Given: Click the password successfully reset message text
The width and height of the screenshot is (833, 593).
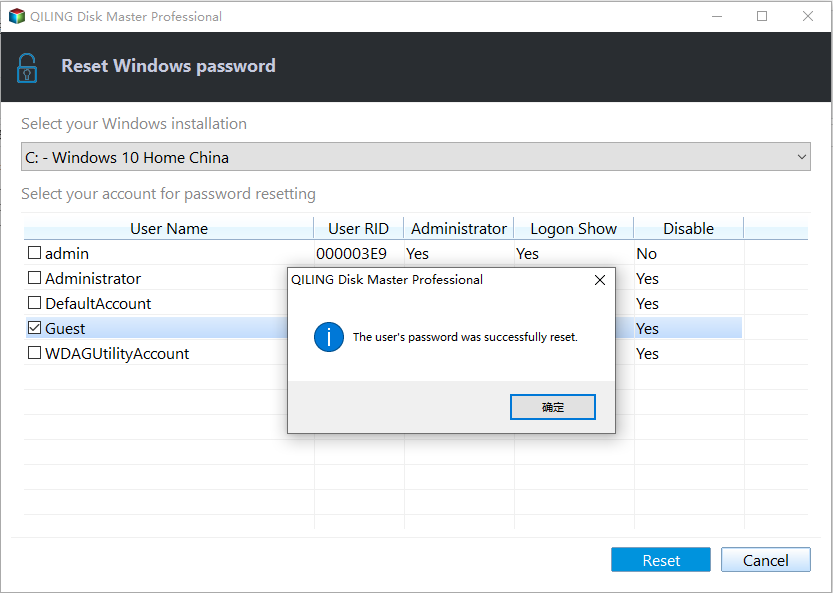Looking at the screenshot, I should [x=465, y=337].
